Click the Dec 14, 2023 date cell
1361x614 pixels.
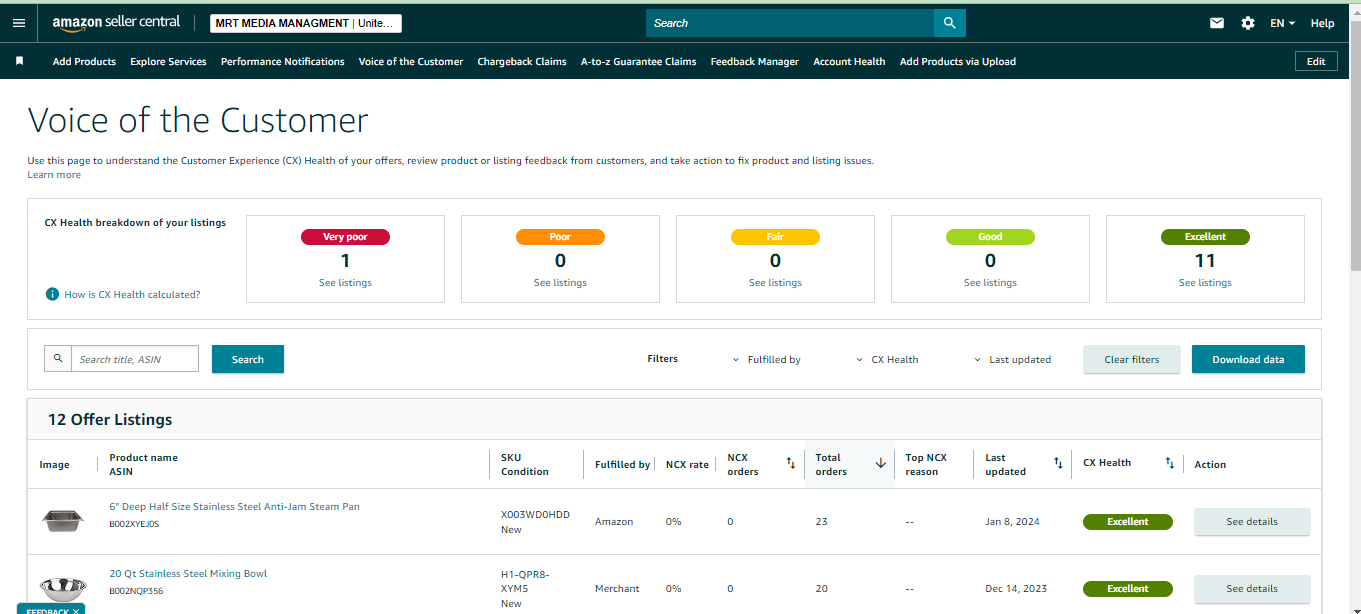[x=1016, y=588]
